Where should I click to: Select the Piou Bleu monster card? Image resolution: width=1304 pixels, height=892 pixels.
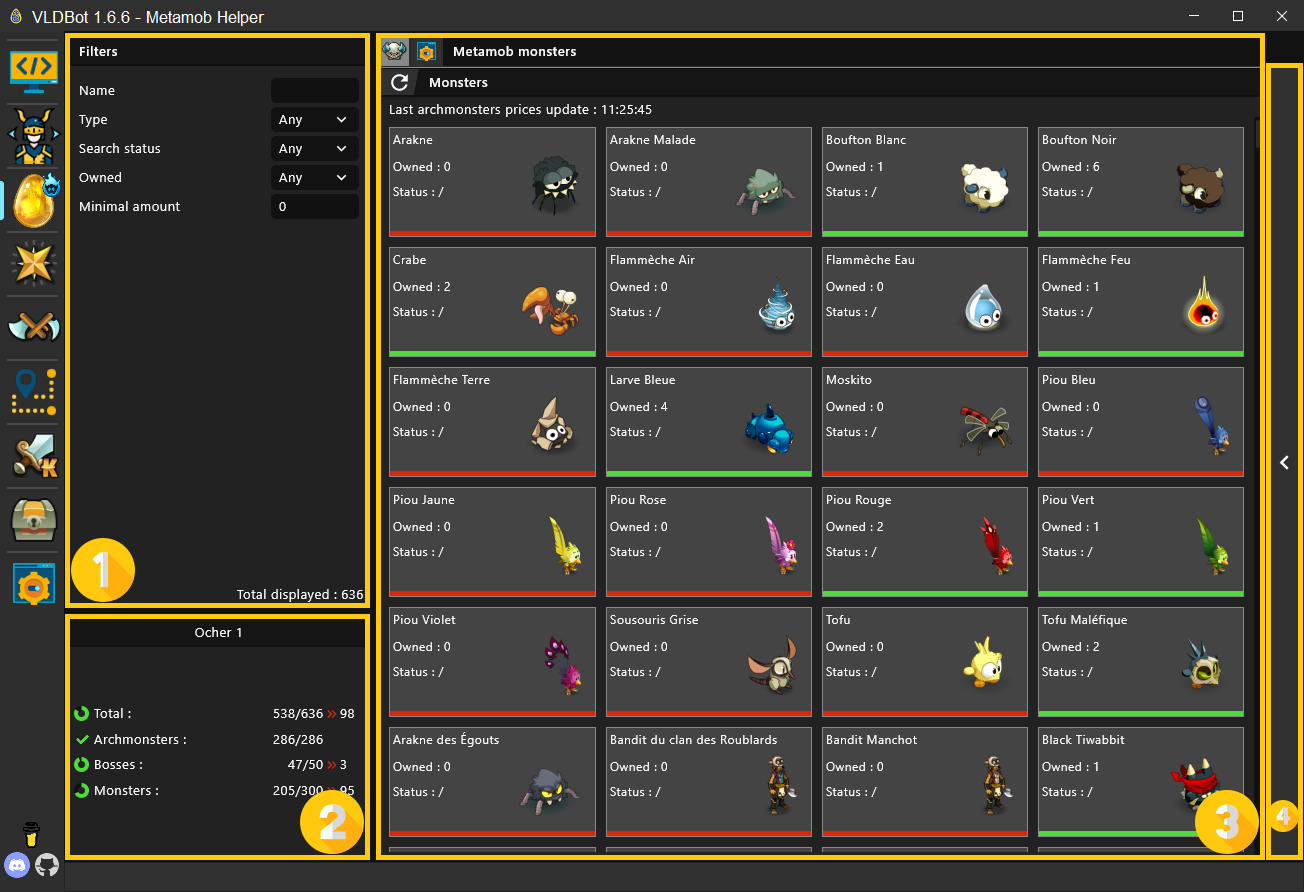tap(1141, 421)
